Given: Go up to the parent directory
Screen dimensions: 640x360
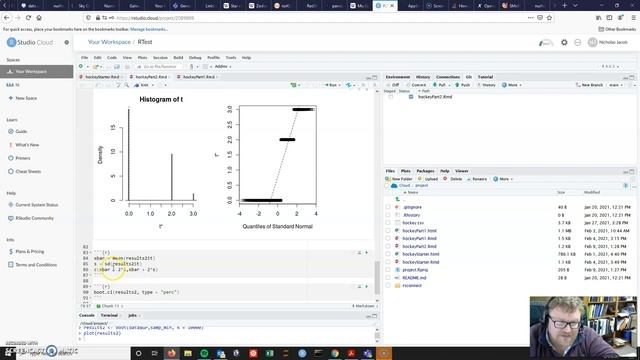Looking at the screenshot, I should coord(398,199).
